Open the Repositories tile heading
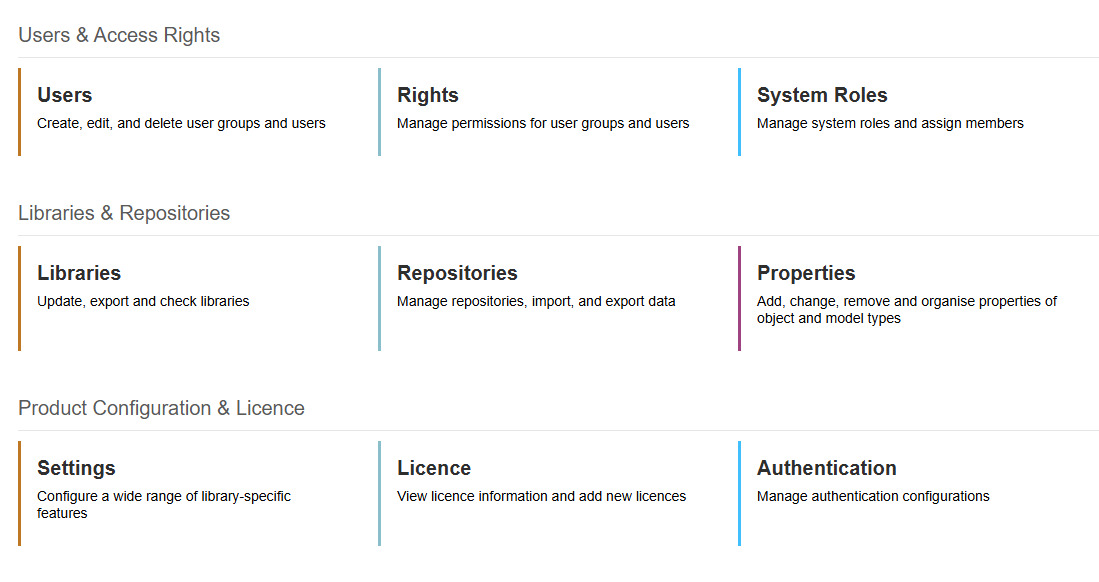The height and width of the screenshot is (582, 1099). click(x=457, y=273)
